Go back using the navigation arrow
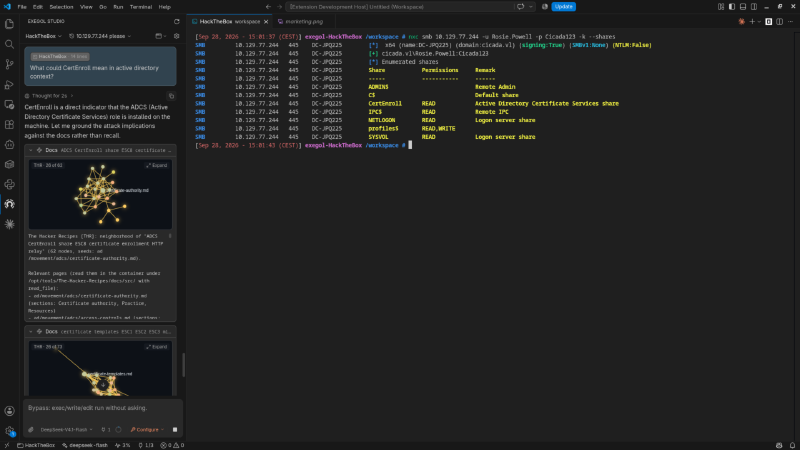Image resolution: width=800 pixels, height=450 pixels. click(x=268, y=7)
